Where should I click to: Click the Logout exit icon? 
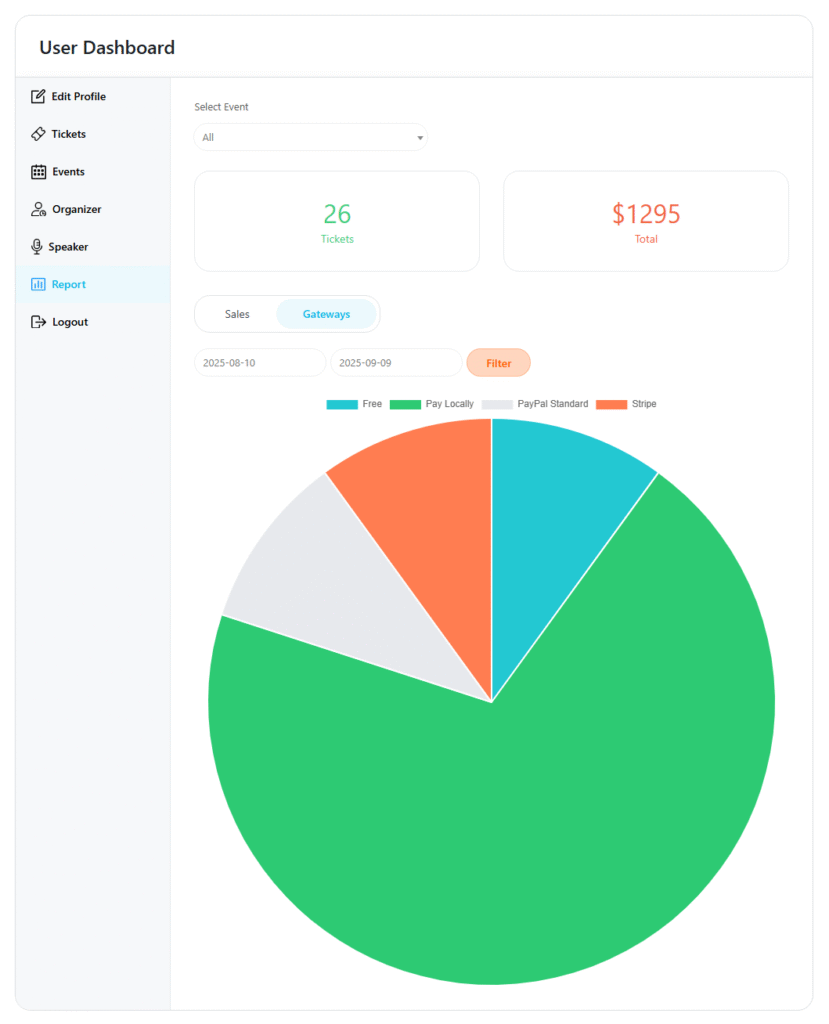click(x=37, y=321)
